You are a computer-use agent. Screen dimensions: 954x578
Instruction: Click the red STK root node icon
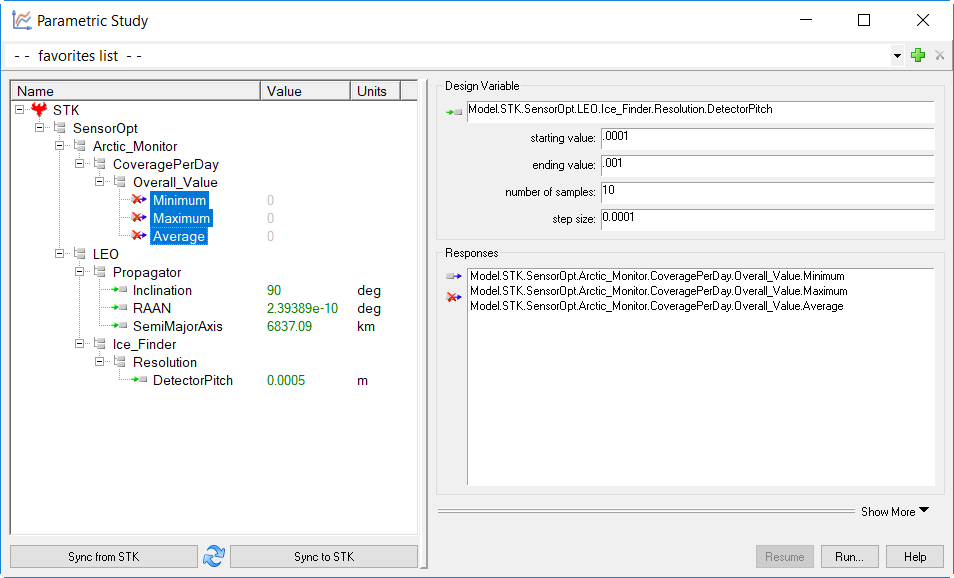pyautogui.click(x=40, y=110)
